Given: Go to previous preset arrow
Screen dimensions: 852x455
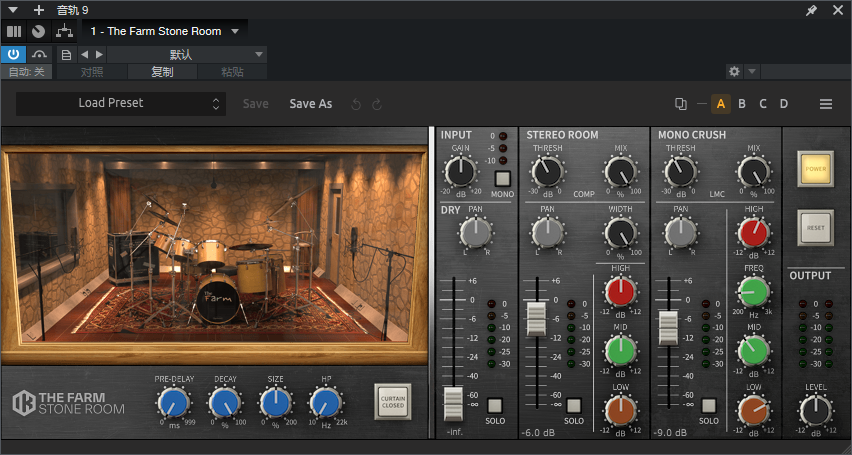Looking at the screenshot, I should pyautogui.click(x=84, y=54).
